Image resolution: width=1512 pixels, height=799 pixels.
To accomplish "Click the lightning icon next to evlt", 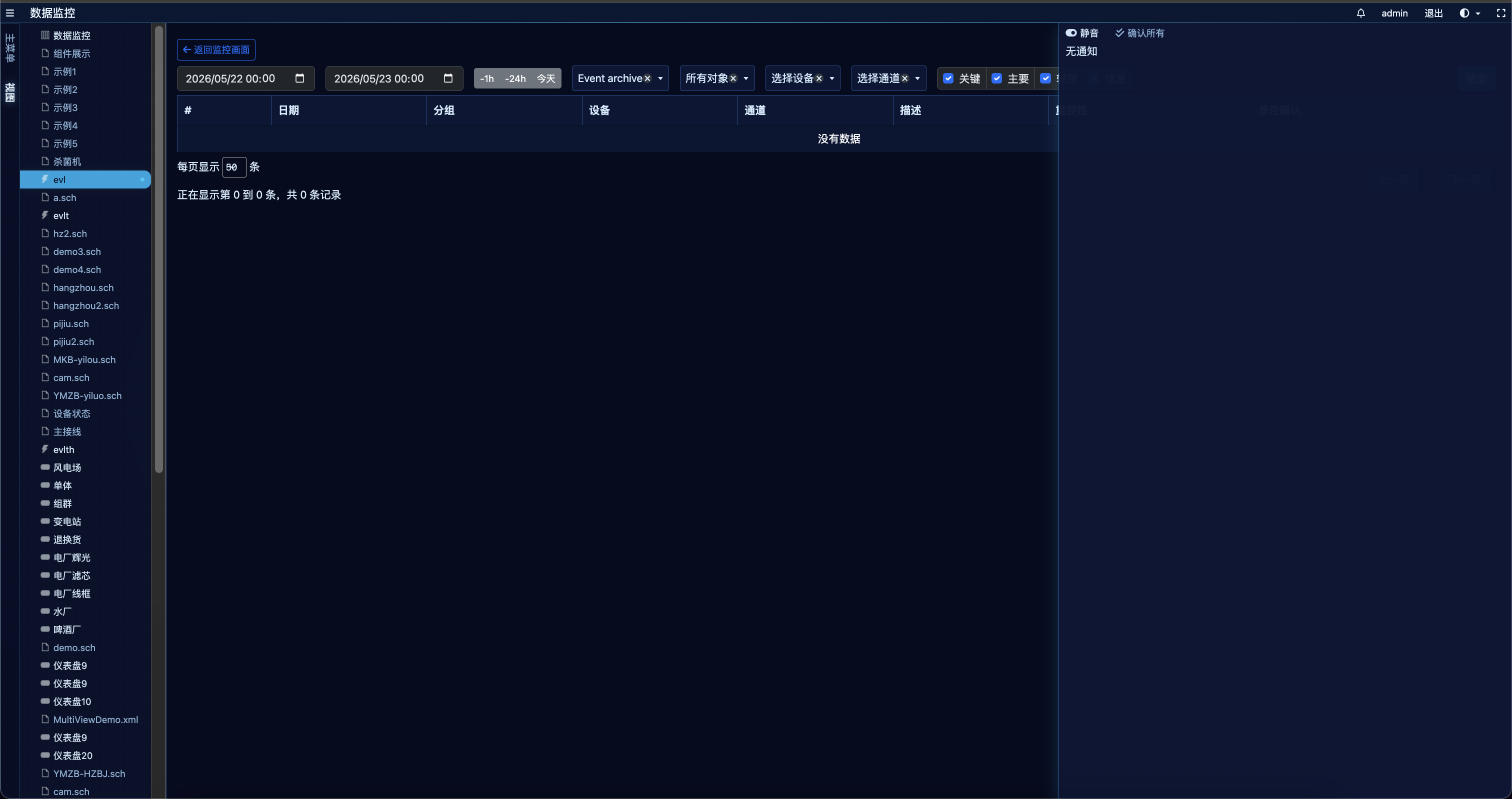I will [x=44, y=215].
